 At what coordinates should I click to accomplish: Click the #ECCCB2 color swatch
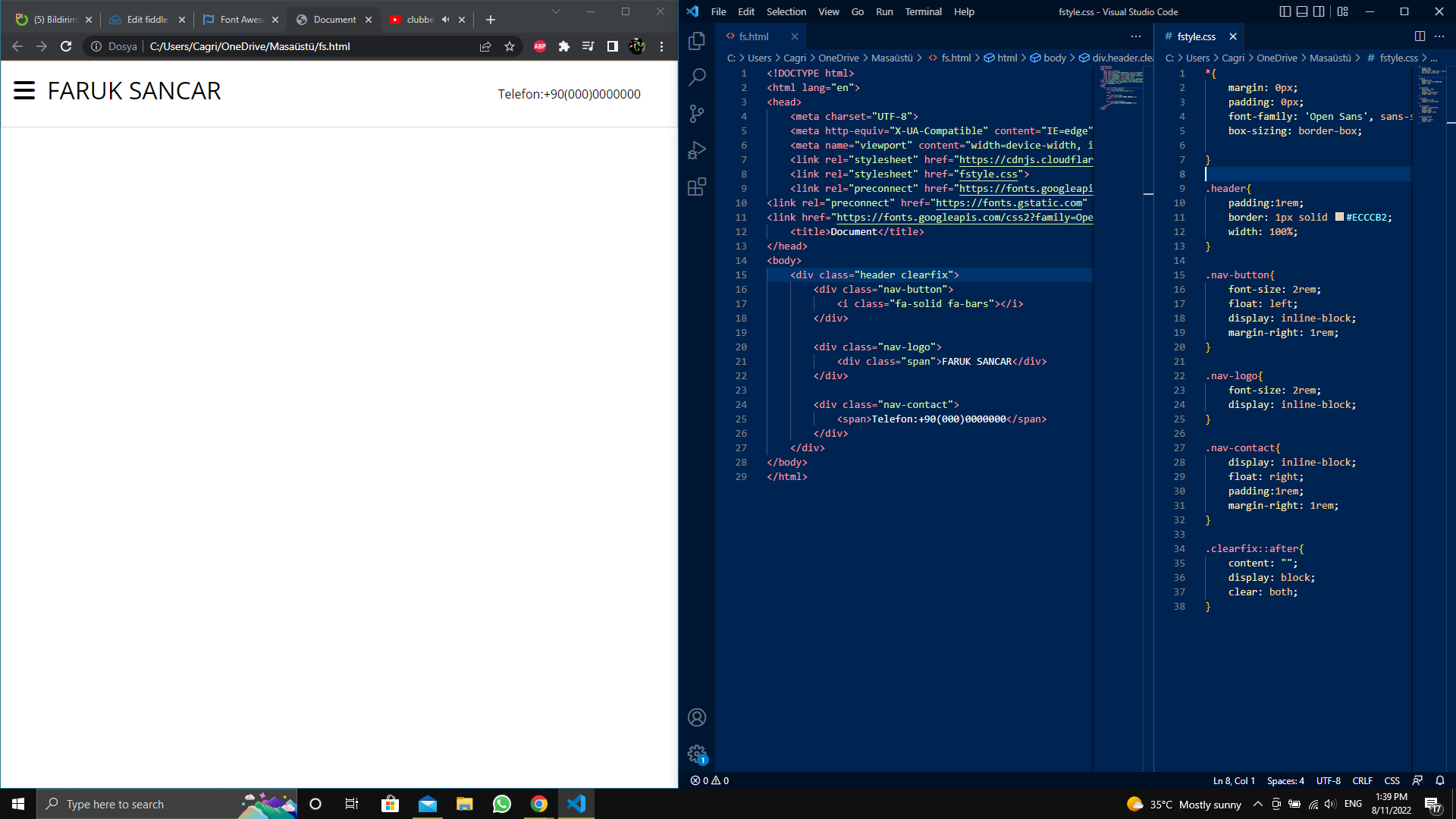[x=1339, y=218]
